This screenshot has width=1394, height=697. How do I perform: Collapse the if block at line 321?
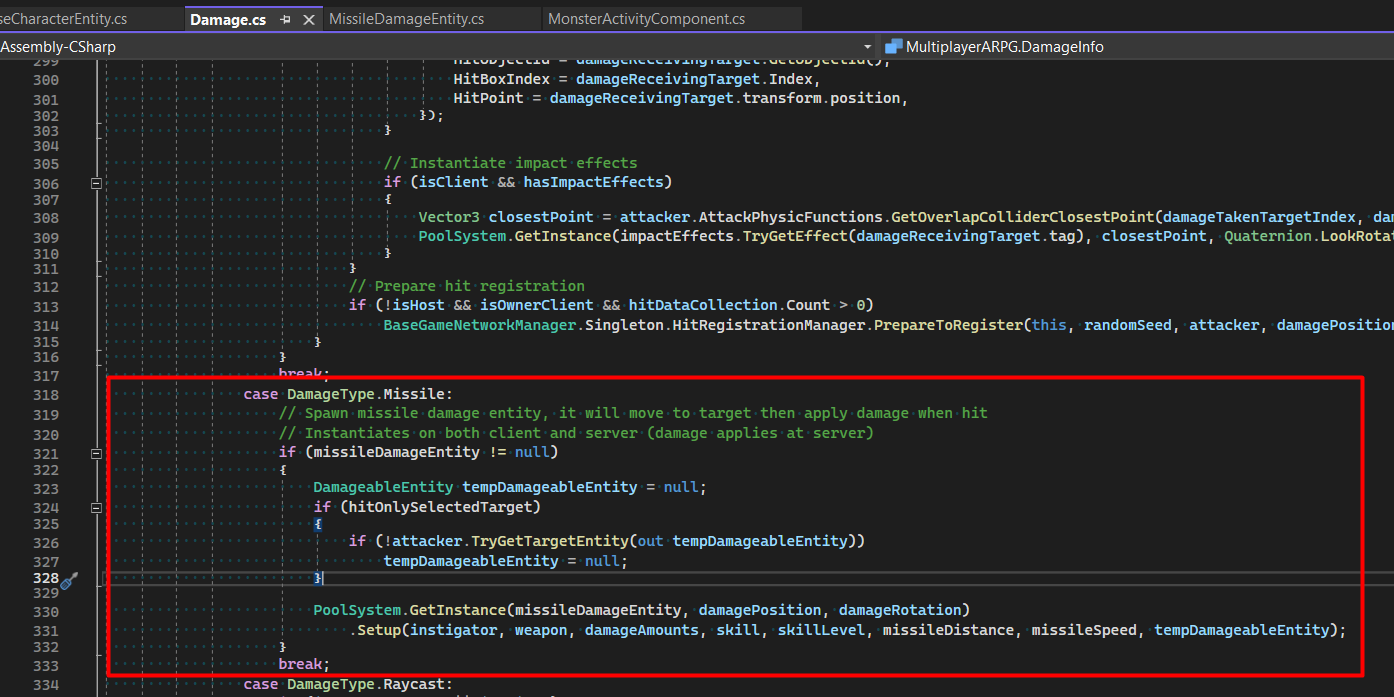click(96, 452)
